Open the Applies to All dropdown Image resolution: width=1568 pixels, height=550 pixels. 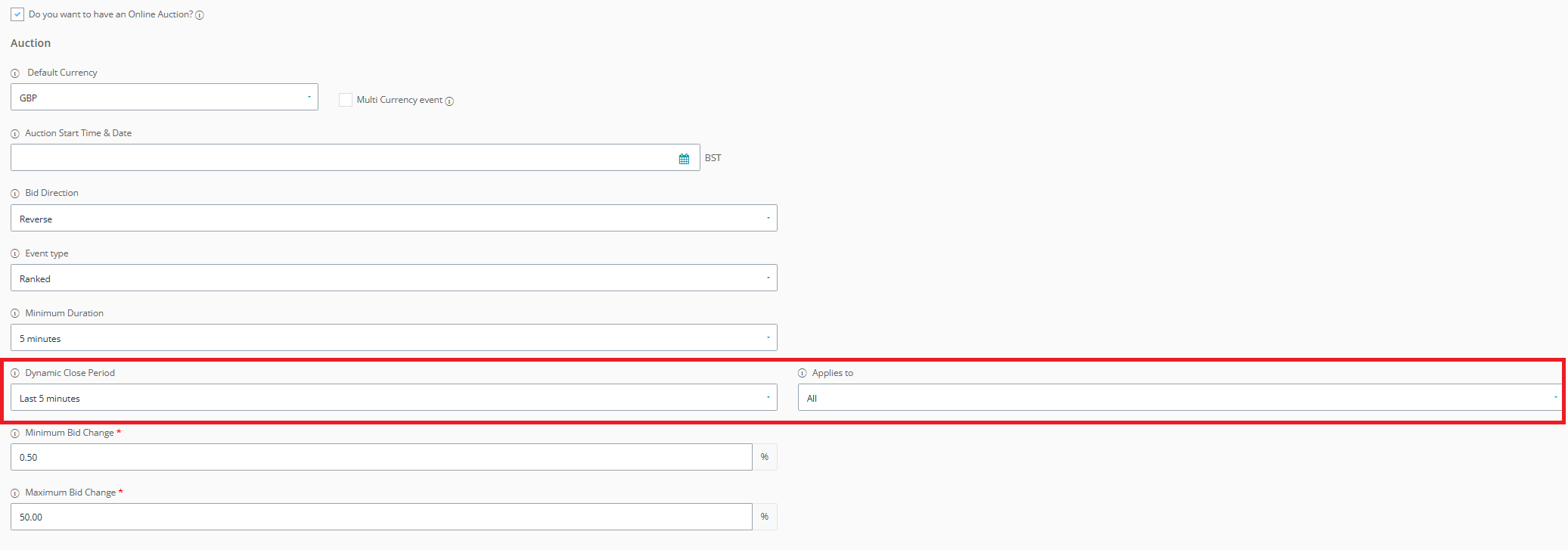[x=1180, y=397]
